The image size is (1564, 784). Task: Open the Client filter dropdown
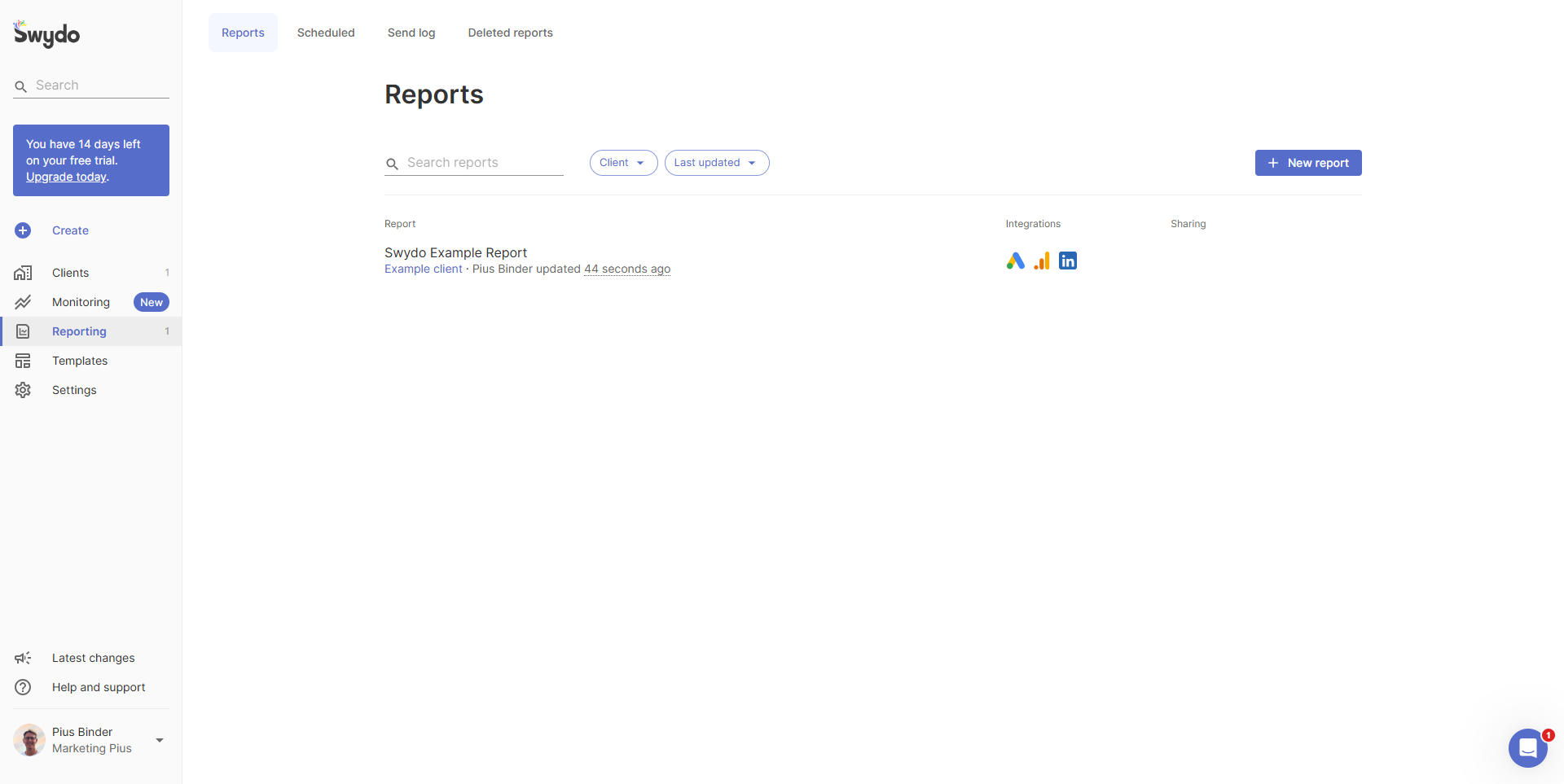point(623,163)
